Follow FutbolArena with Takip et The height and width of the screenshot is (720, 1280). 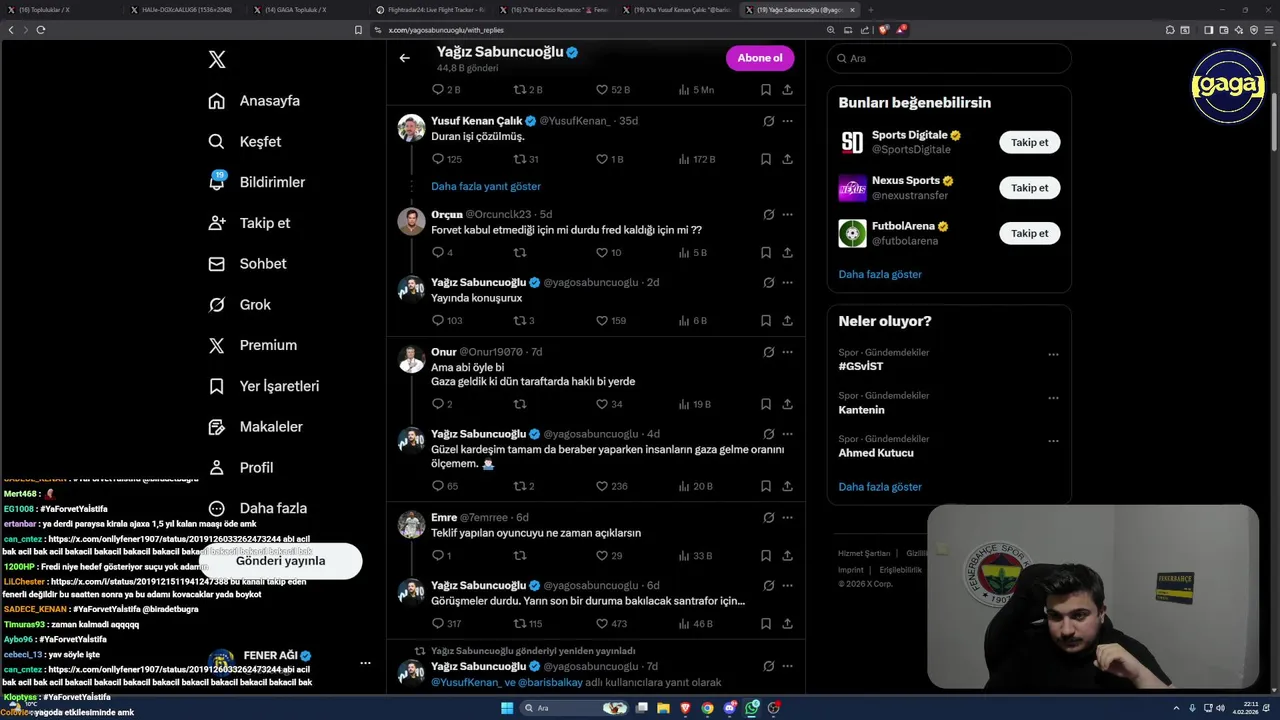point(1029,233)
